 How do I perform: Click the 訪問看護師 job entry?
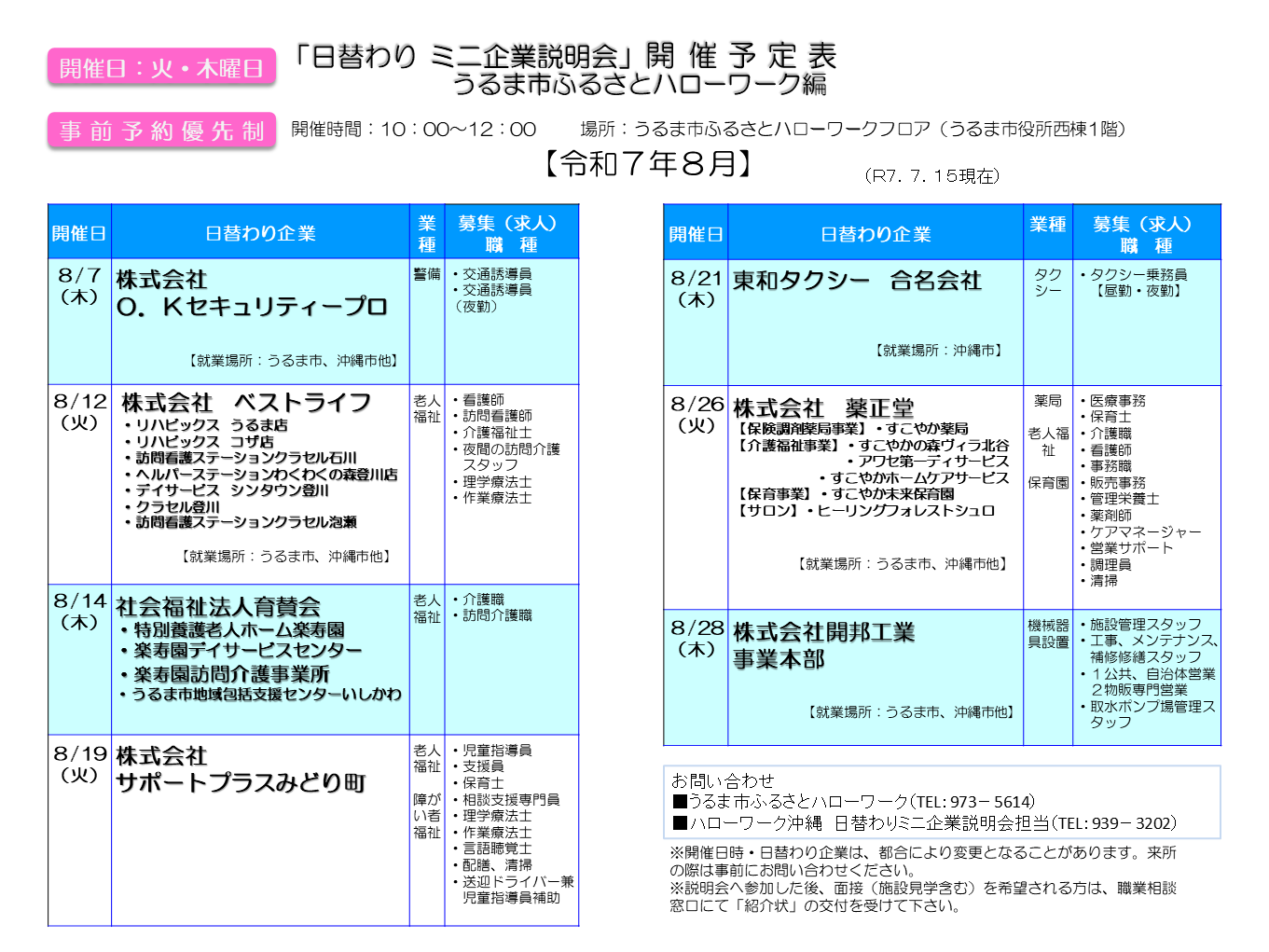[492, 416]
